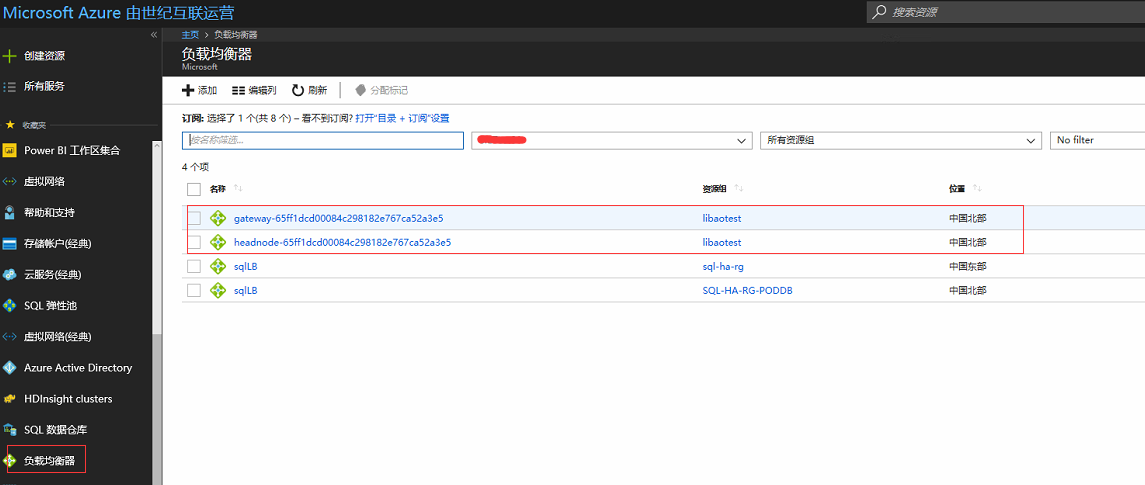Expand the subscription dropdown with redacted name

[611, 141]
